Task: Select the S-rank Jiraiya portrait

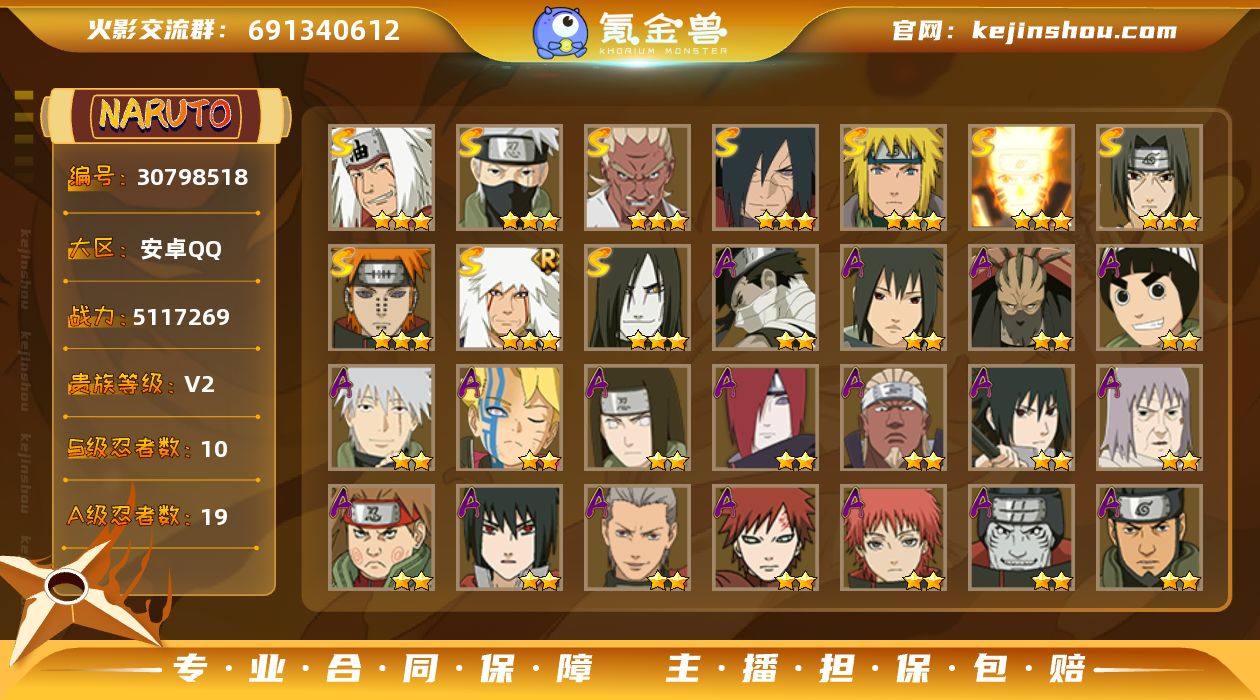Action: [382, 178]
